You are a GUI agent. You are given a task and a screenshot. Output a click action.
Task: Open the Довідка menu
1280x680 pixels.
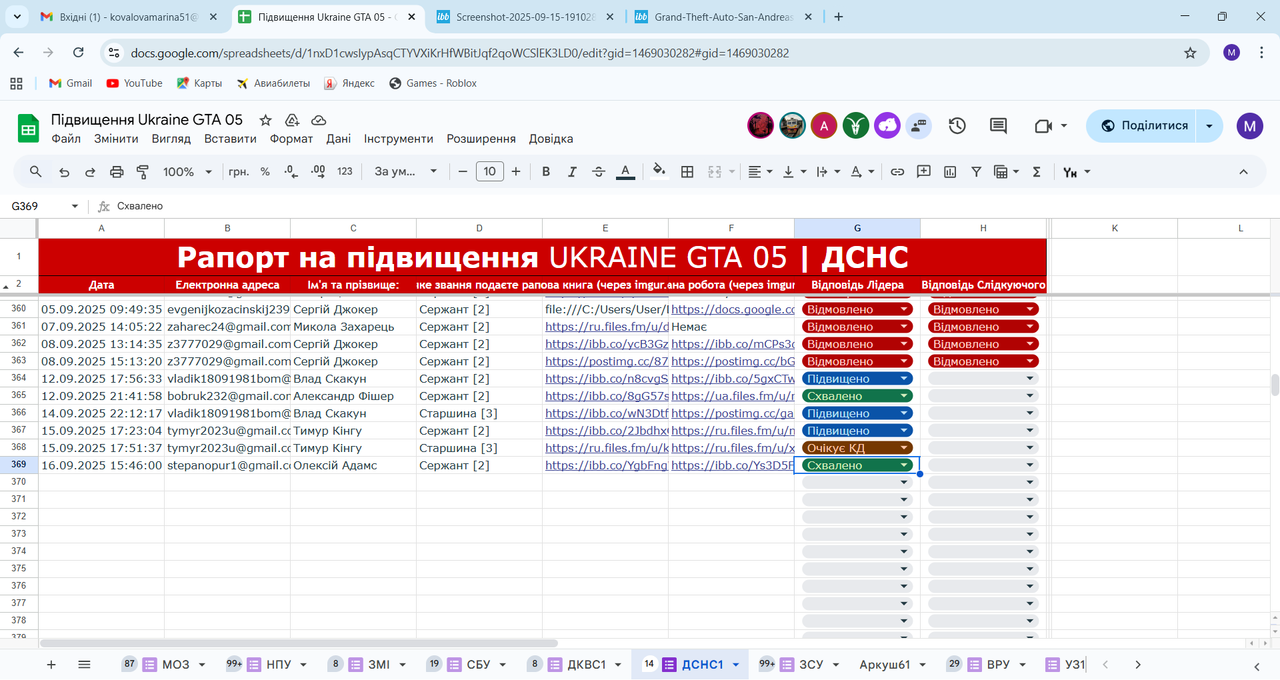(551, 139)
